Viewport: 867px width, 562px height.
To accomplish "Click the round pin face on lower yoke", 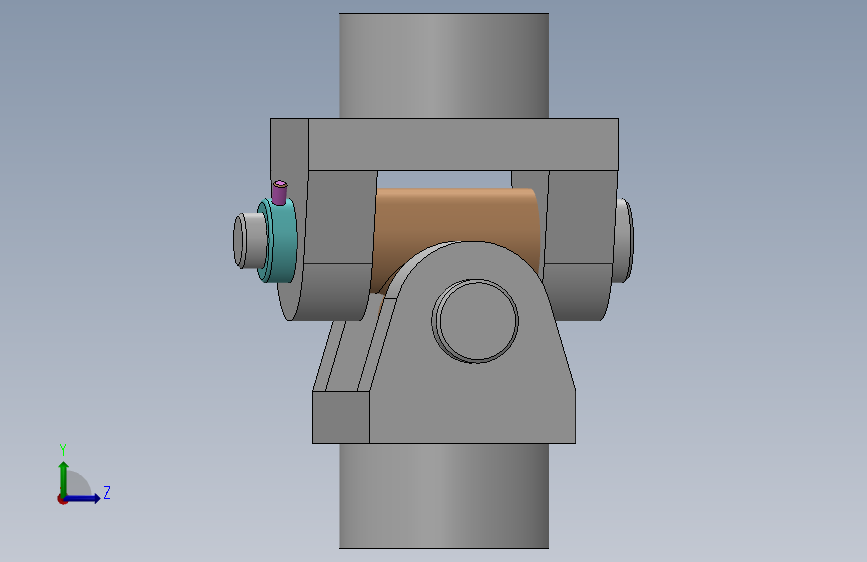I will coord(476,321).
